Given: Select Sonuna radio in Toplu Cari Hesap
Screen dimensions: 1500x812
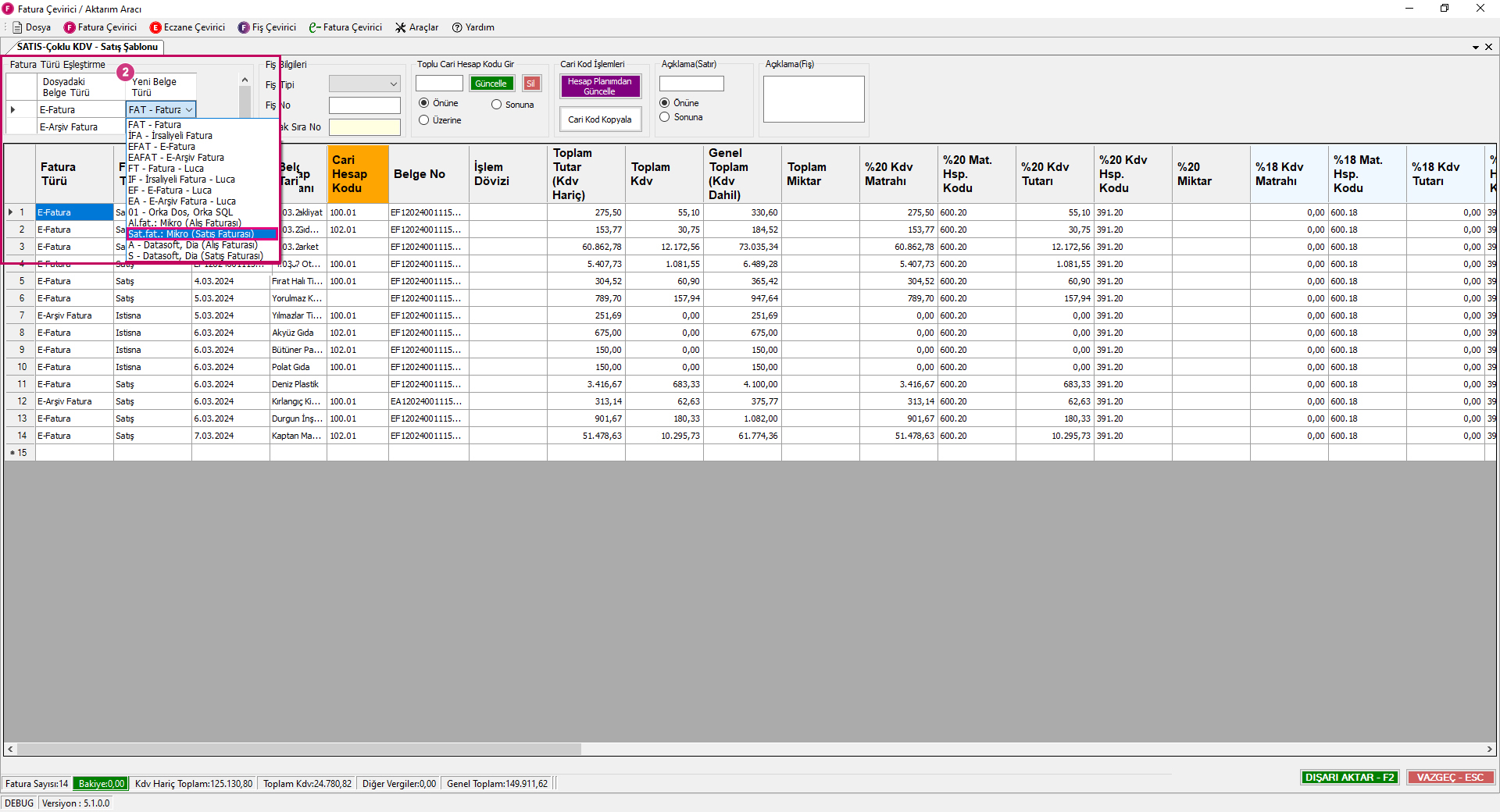Looking at the screenshot, I should pyautogui.click(x=497, y=105).
